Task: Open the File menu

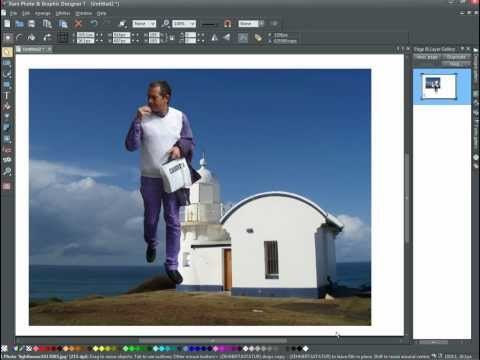Action: 13,14
